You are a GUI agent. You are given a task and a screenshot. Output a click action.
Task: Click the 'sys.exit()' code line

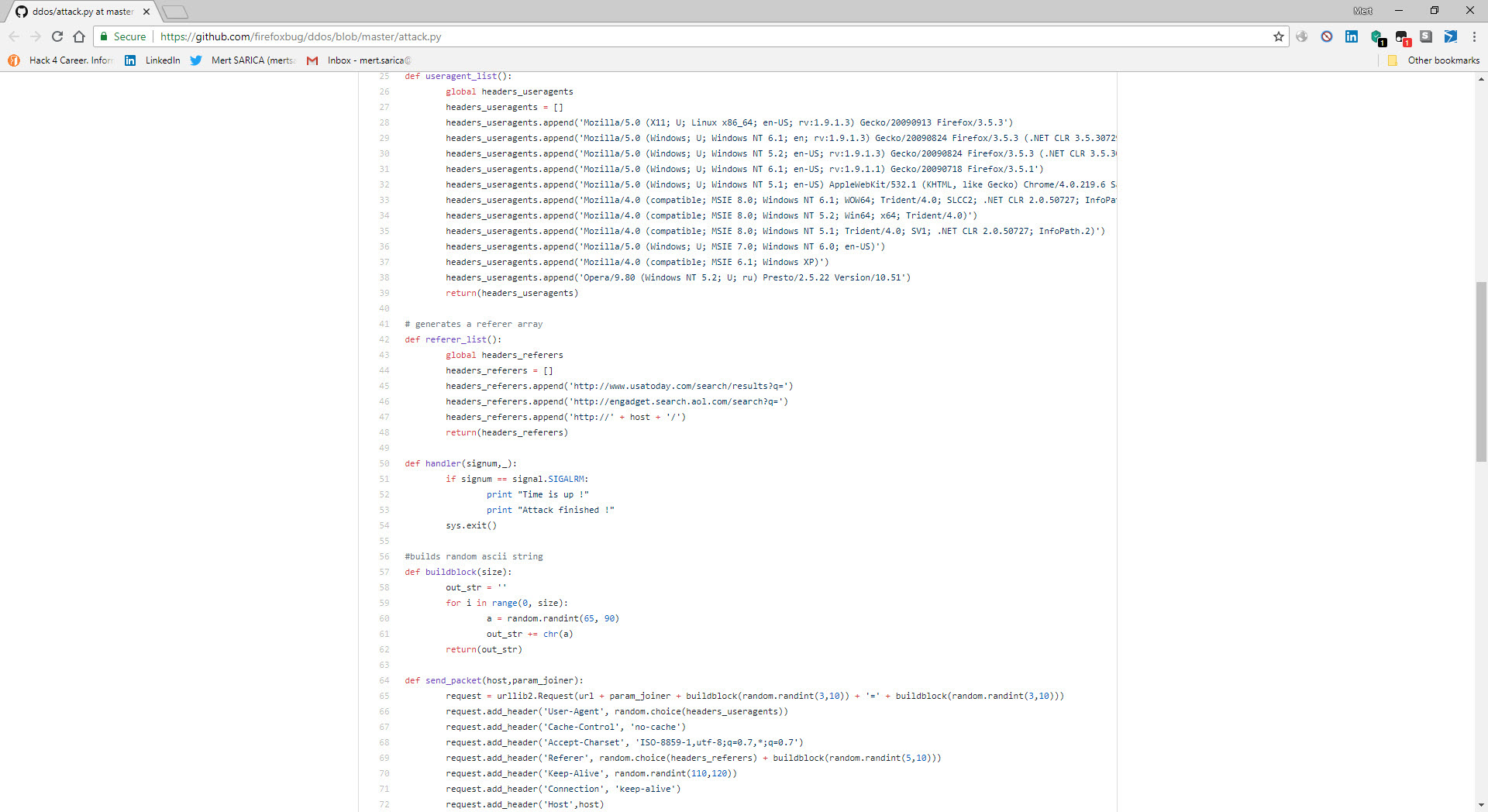471,525
